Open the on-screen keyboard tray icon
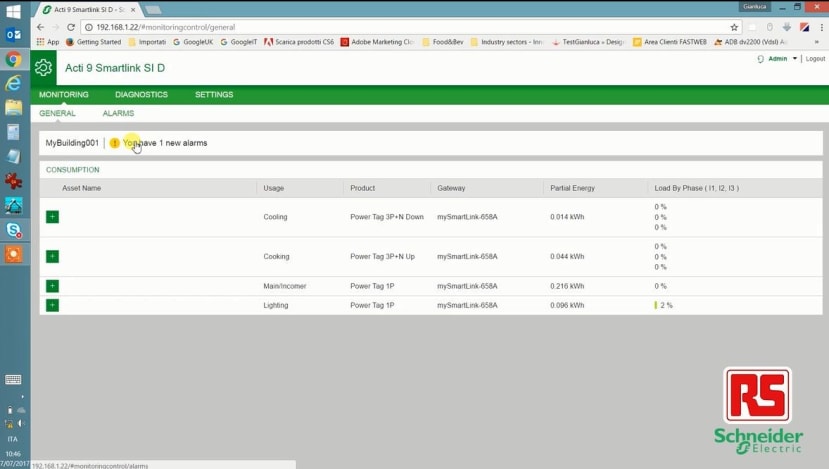This screenshot has height=469, width=829. point(13,380)
